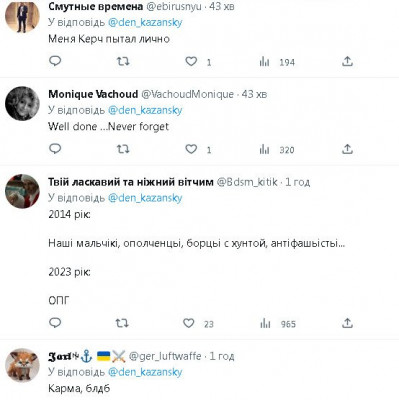399x400 pixels.
Task: Open Monique Vachoud's profile picture
Action: pos(22,103)
